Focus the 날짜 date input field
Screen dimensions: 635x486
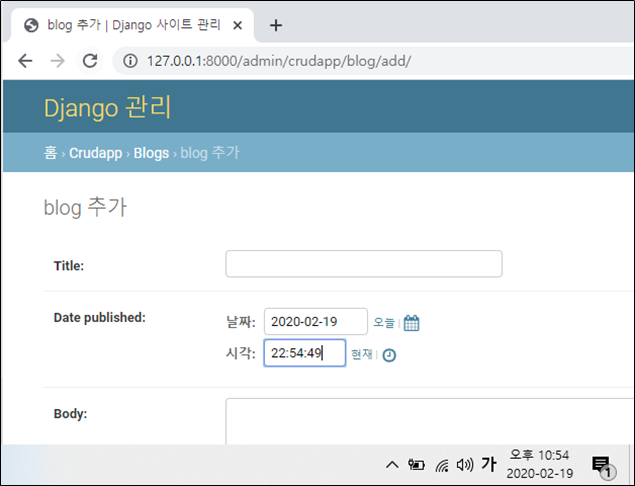click(x=316, y=322)
